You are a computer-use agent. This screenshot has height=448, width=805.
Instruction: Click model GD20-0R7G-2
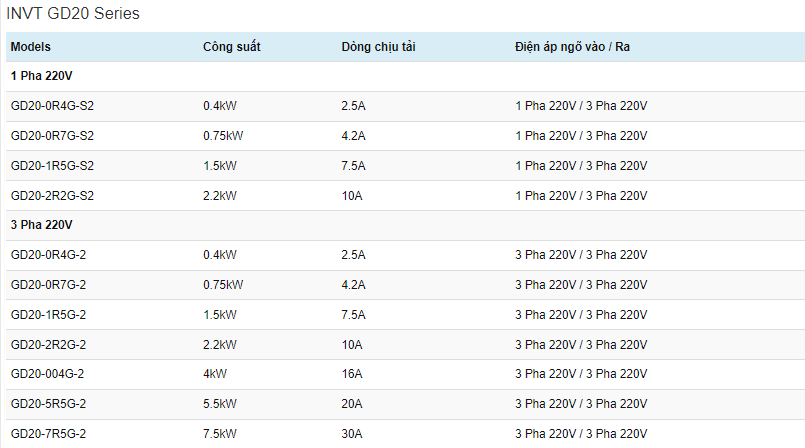point(48,285)
